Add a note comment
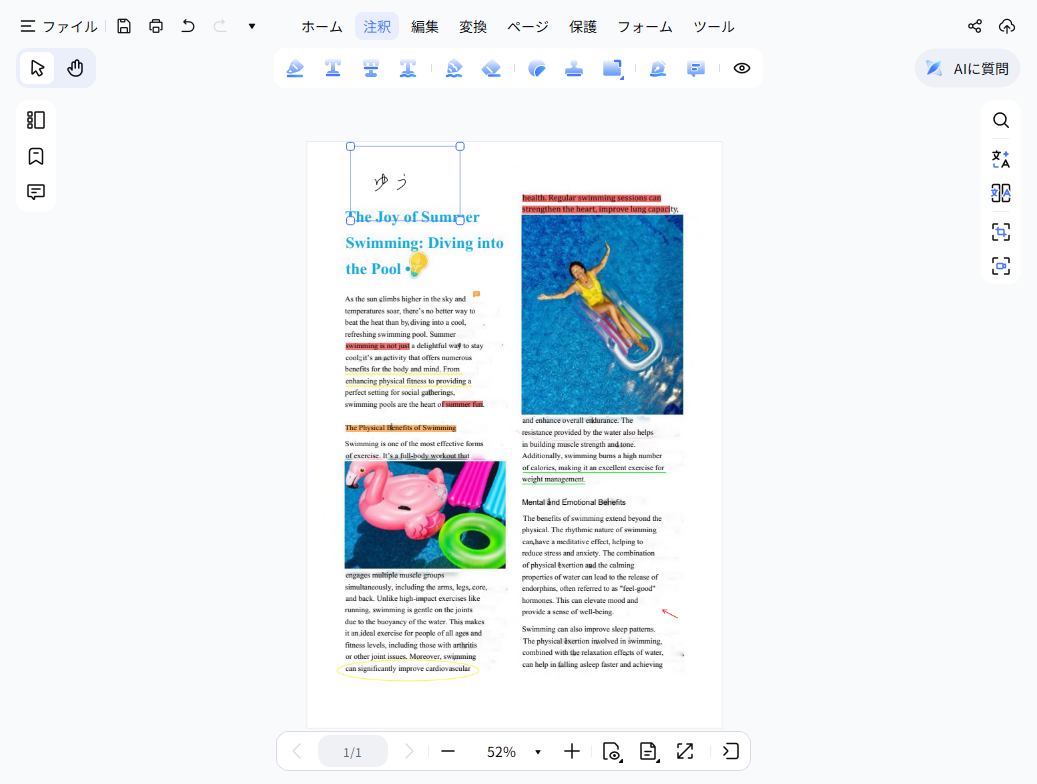1037x784 pixels. coord(695,68)
